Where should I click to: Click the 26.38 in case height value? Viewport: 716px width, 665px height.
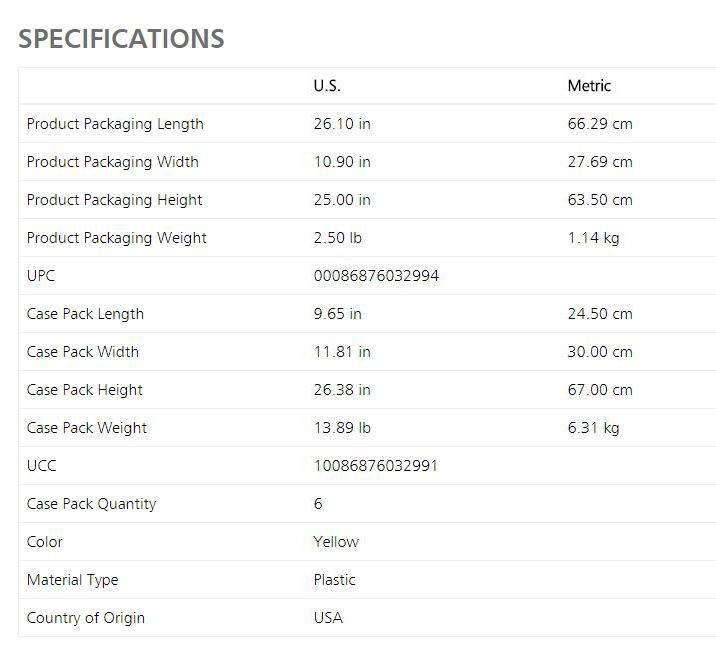coord(342,390)
